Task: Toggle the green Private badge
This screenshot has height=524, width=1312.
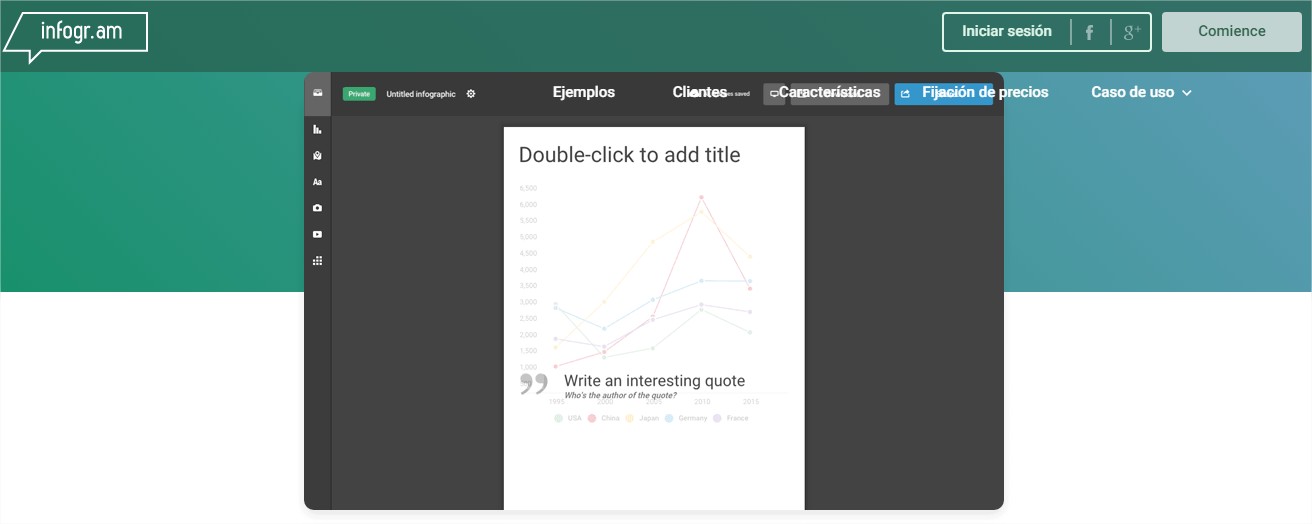Action: pyautogui.click(x=359, y=94)
